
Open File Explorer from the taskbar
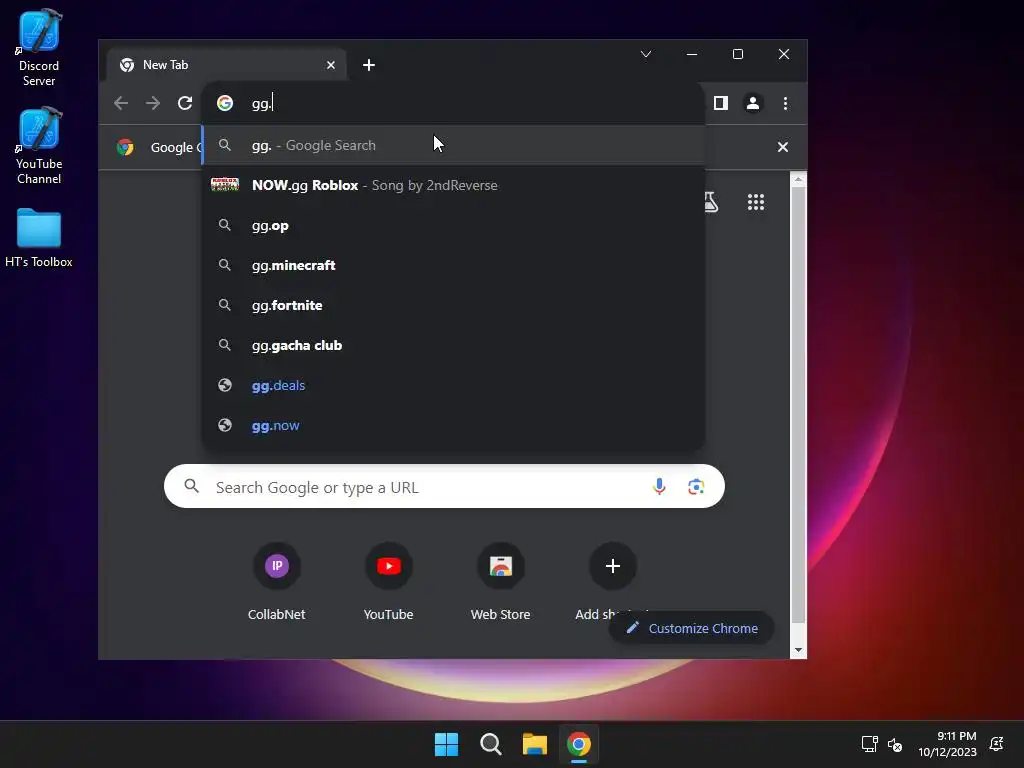coord(535,744)
